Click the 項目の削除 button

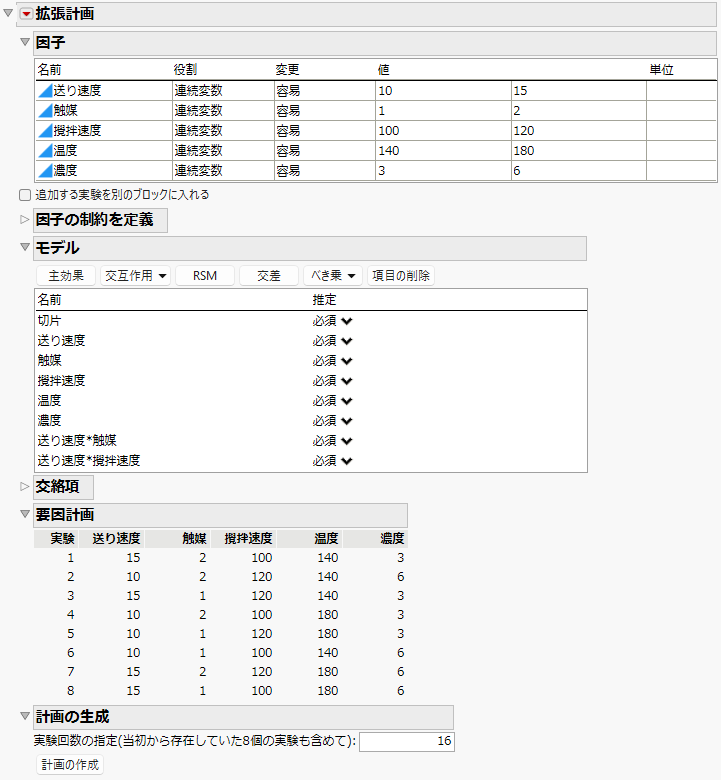pyautogui.click(x=401, y=276)
